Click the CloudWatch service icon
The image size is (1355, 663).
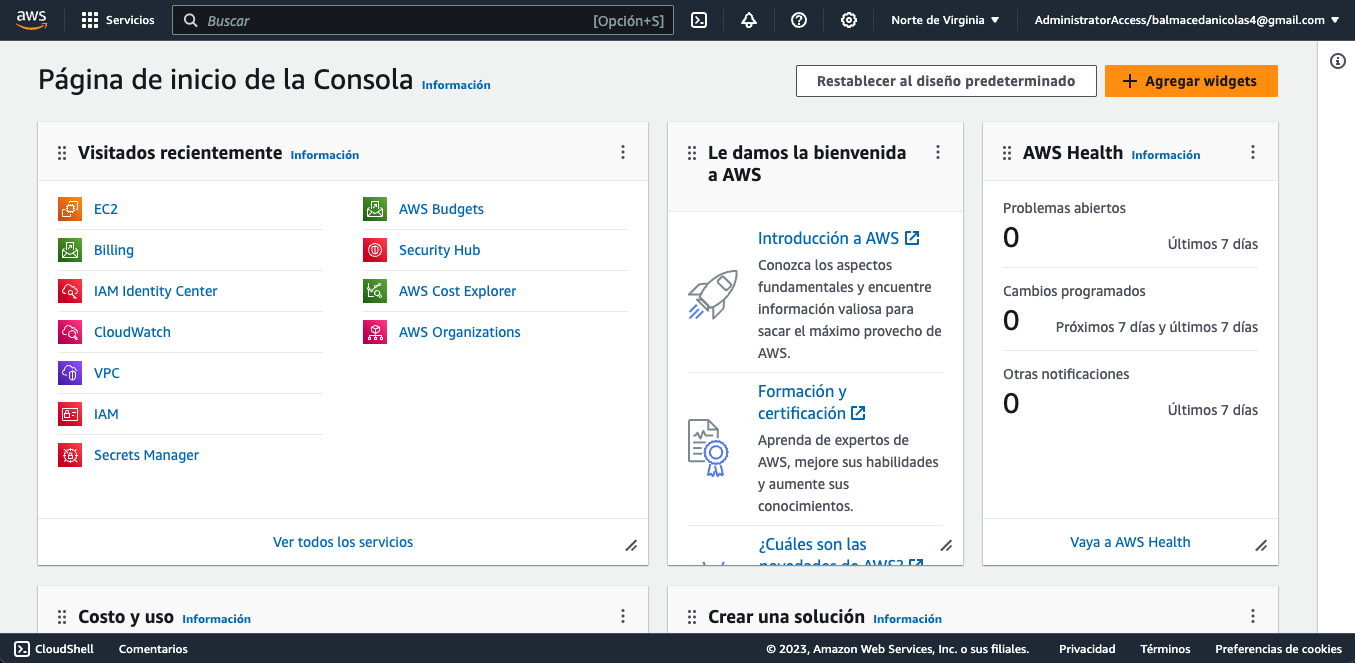(69, 332)
